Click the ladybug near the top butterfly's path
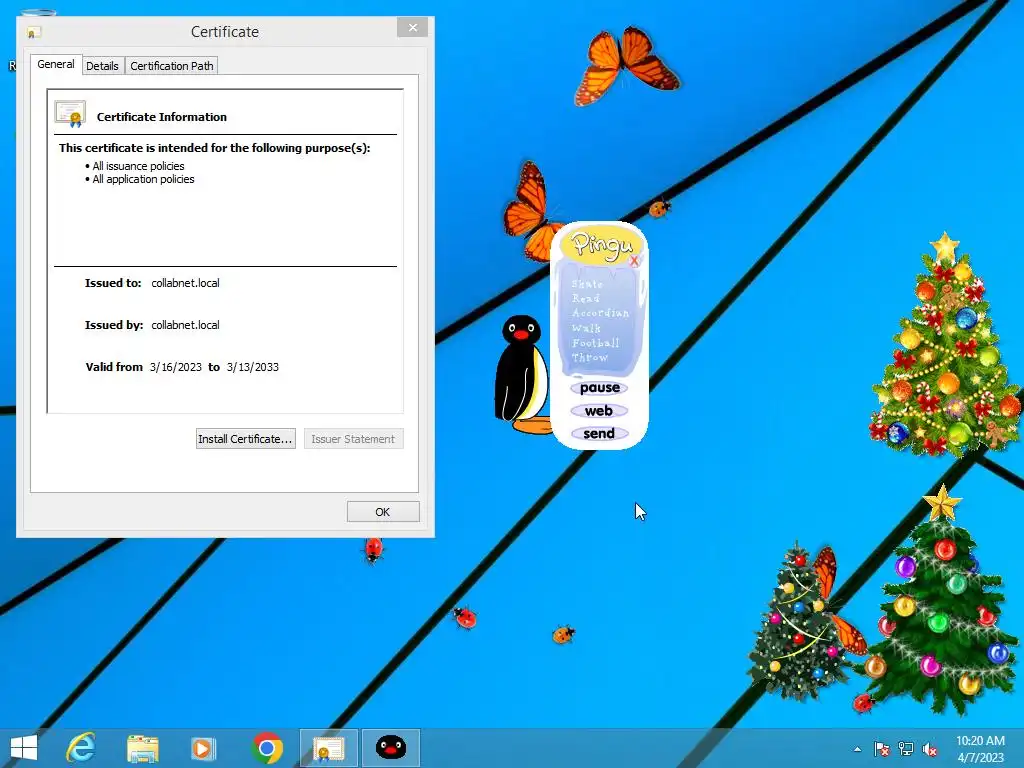1024x768 pixels. (660, 208)
